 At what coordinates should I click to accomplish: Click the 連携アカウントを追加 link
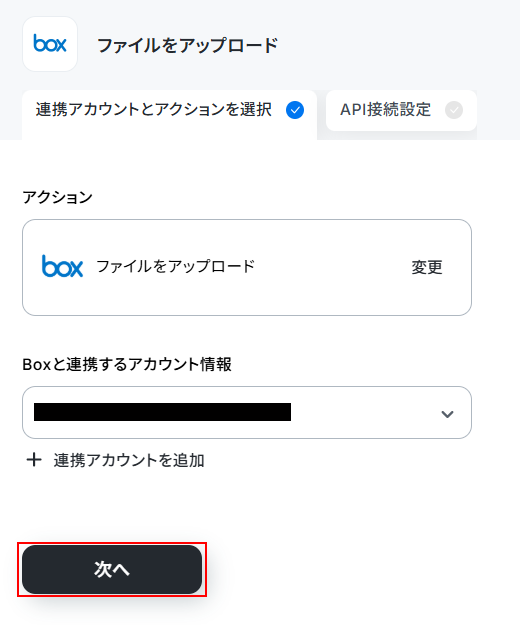point(115,460)
